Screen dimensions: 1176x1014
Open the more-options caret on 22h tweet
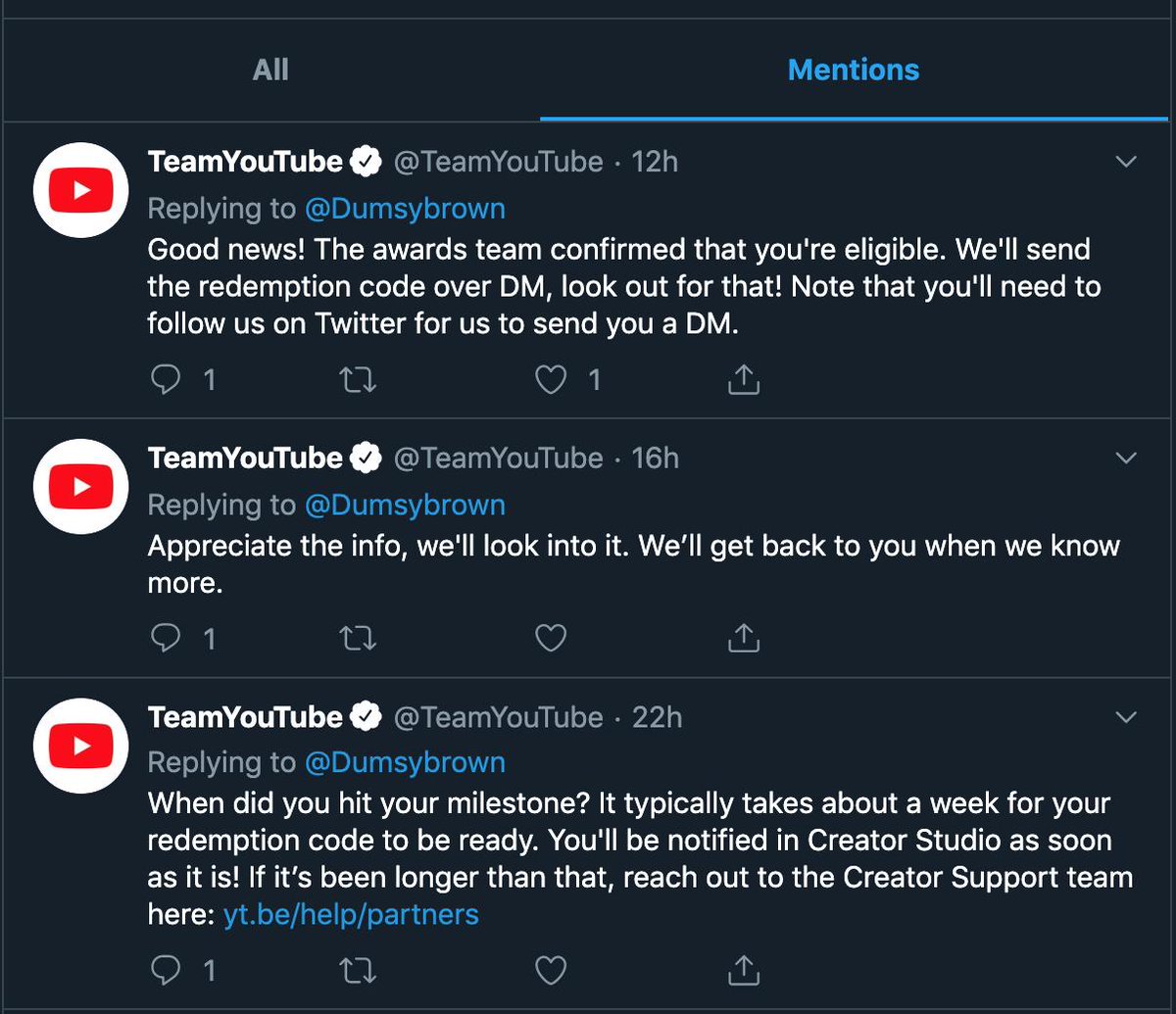click(1127, 718)
